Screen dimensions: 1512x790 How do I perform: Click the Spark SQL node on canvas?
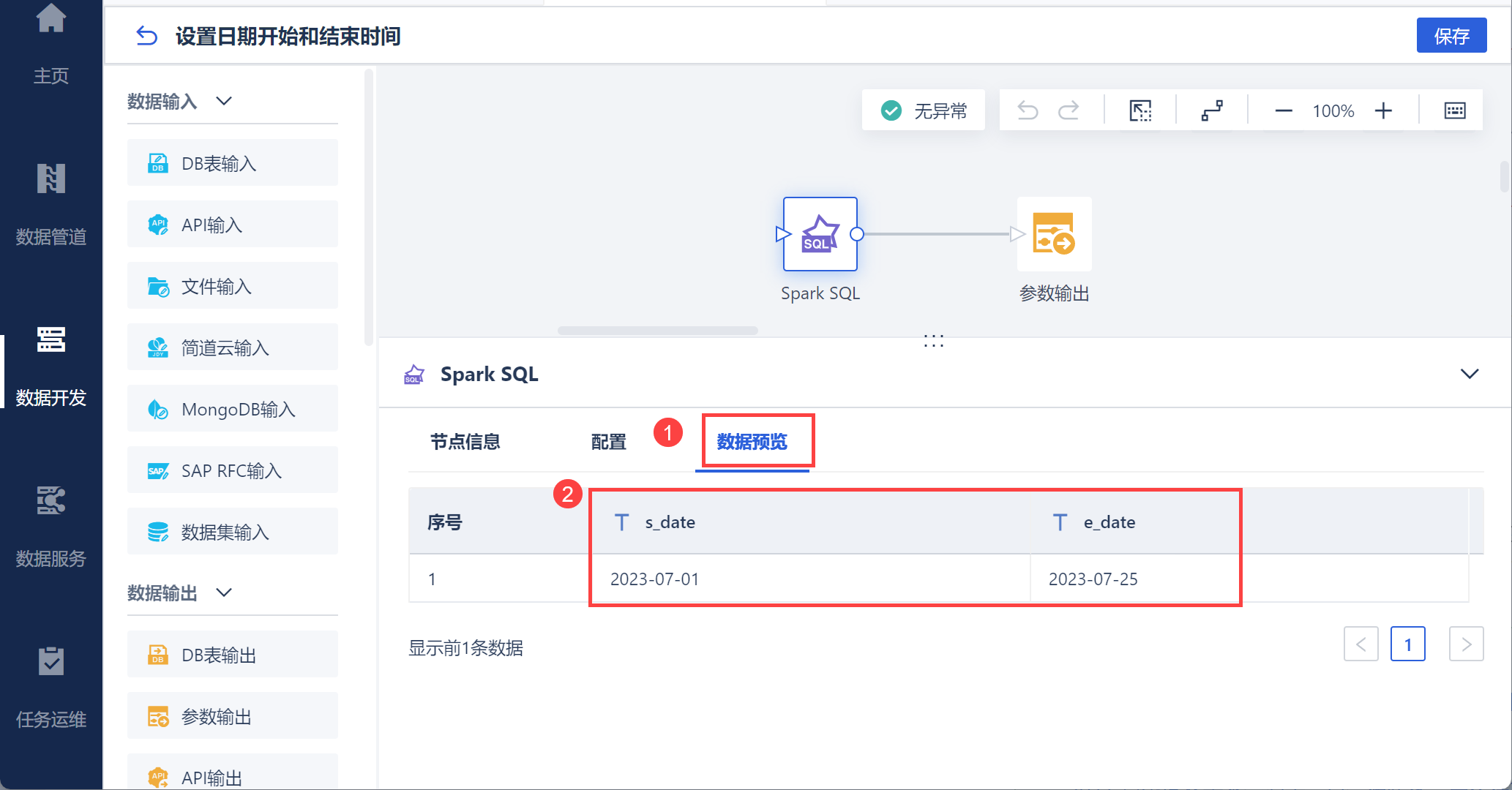820,234
